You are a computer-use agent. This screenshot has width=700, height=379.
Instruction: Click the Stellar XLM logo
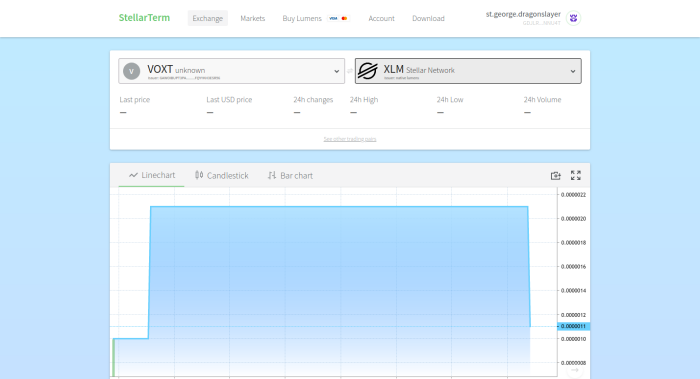[x=368, y=71]
